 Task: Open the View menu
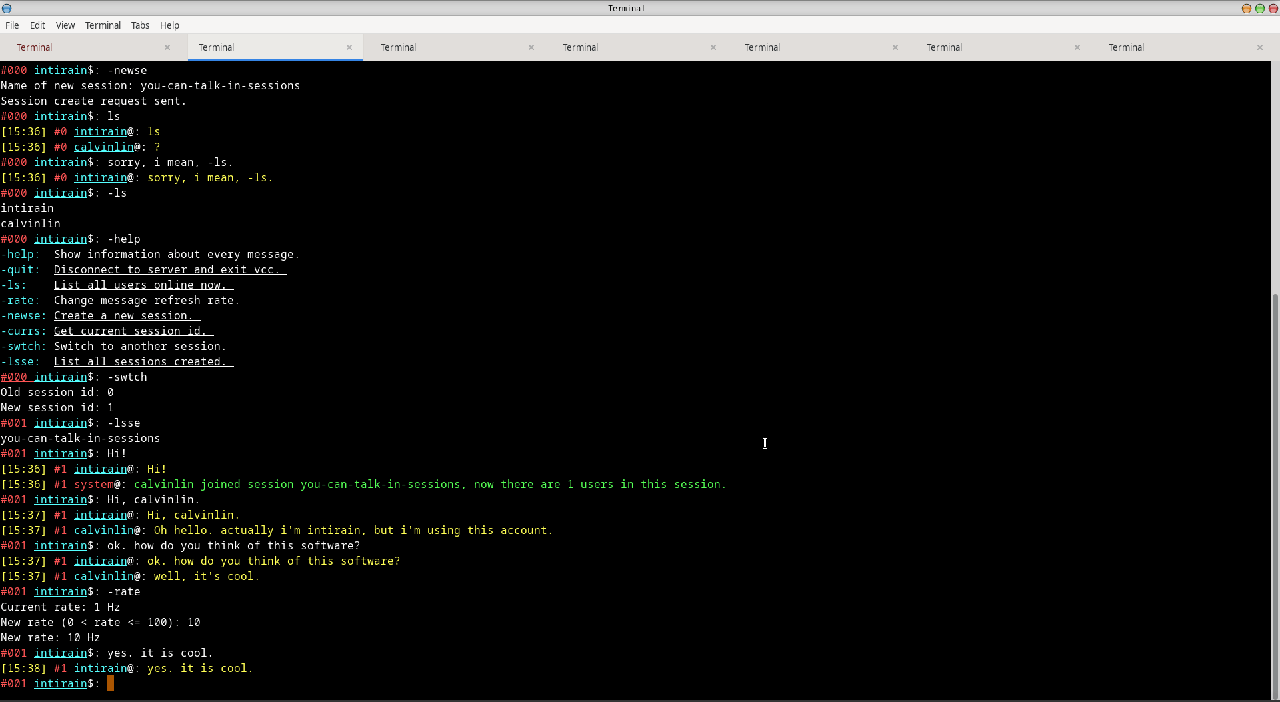tap(65, 25)
